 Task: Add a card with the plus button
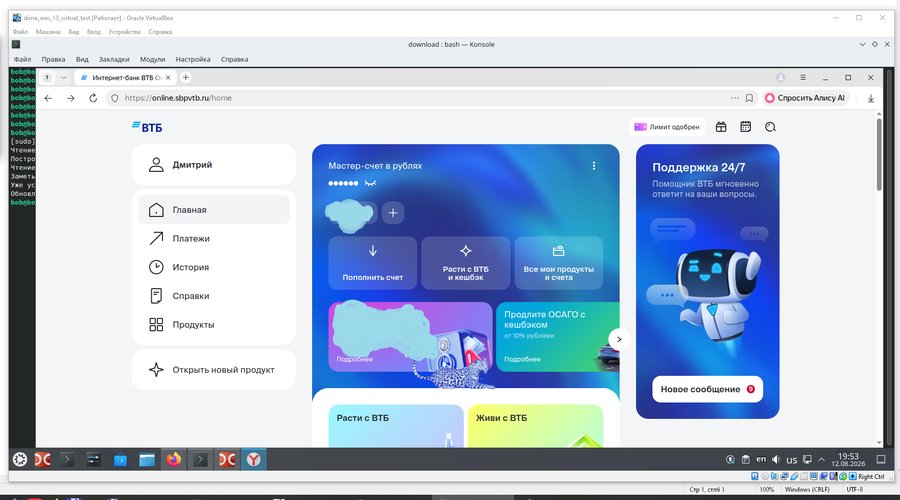(393, 213)
